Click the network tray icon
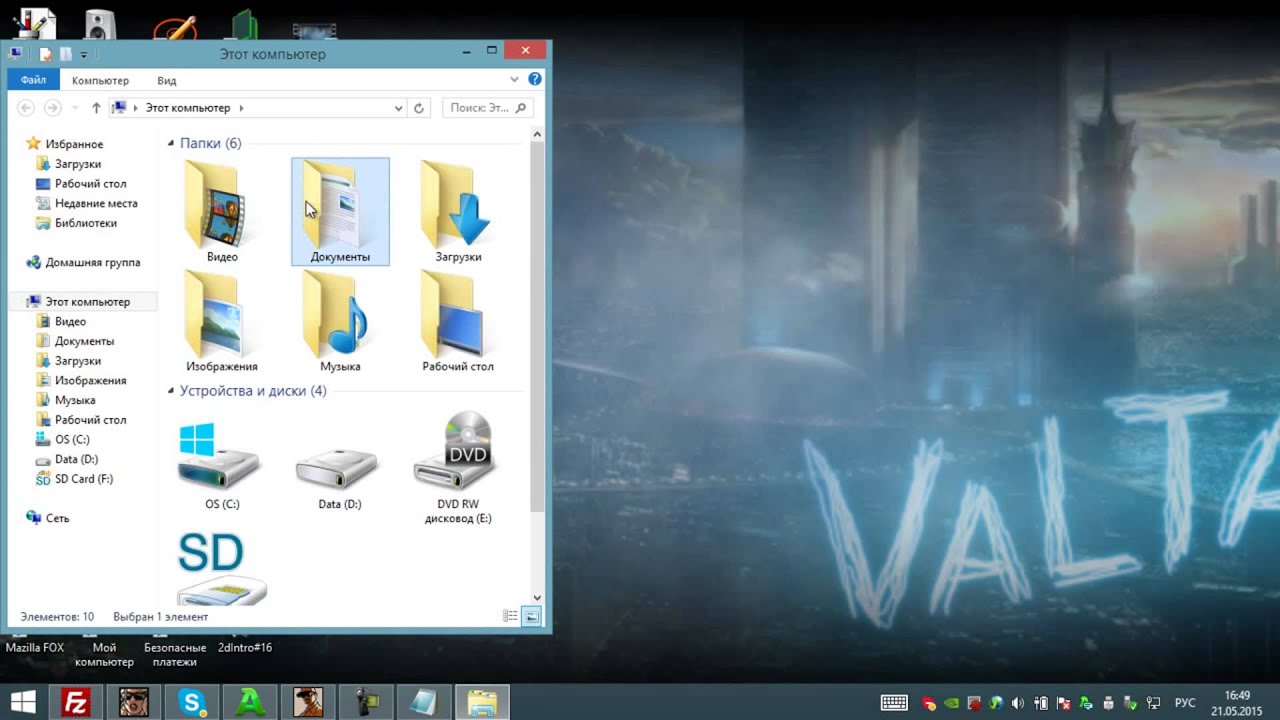1280x720 pixels. click(x=1153, y=703)
